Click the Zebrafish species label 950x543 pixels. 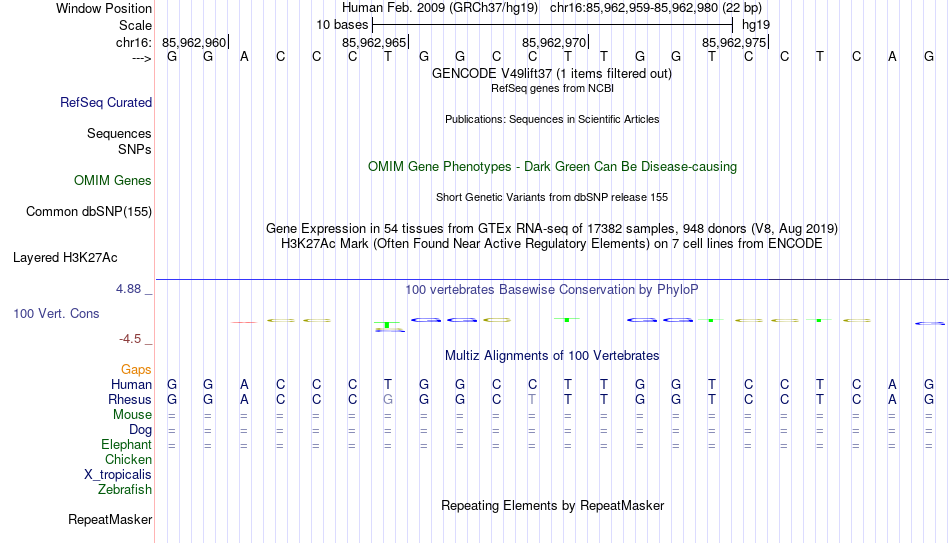[125, 489]
